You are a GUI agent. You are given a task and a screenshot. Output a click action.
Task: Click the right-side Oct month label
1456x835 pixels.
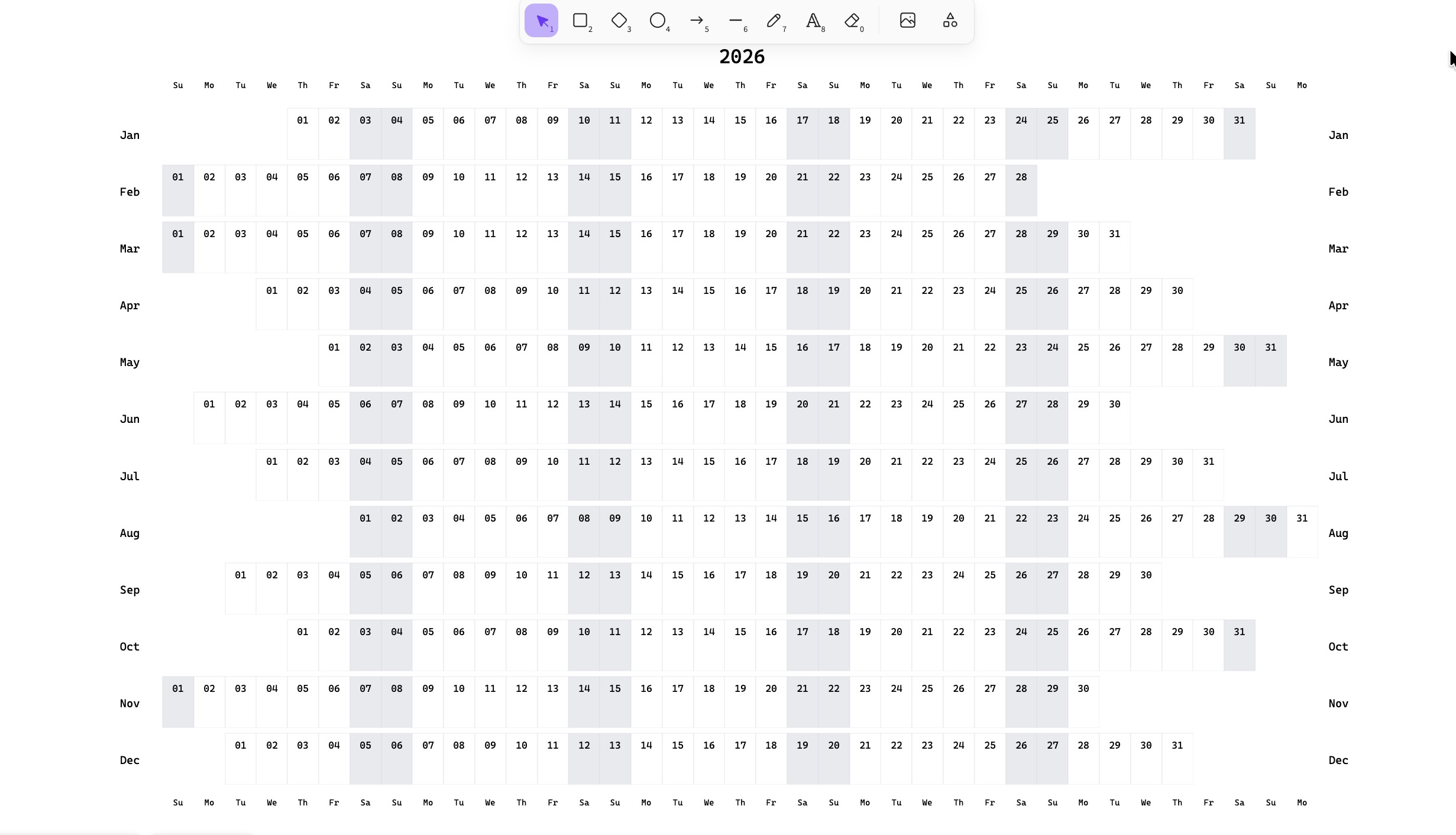click(1338, 646)
